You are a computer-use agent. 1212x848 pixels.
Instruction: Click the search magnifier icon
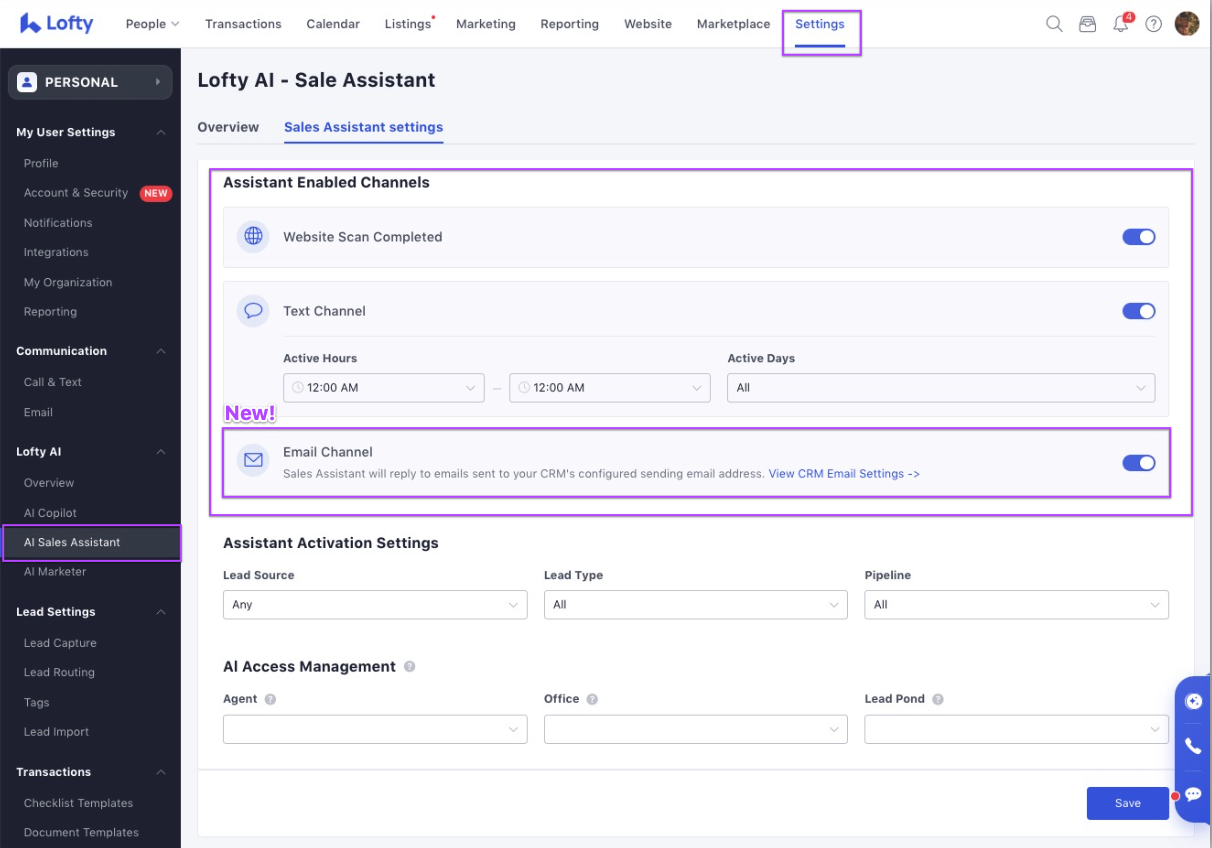pyautogui.click(x=1054, y=24)
